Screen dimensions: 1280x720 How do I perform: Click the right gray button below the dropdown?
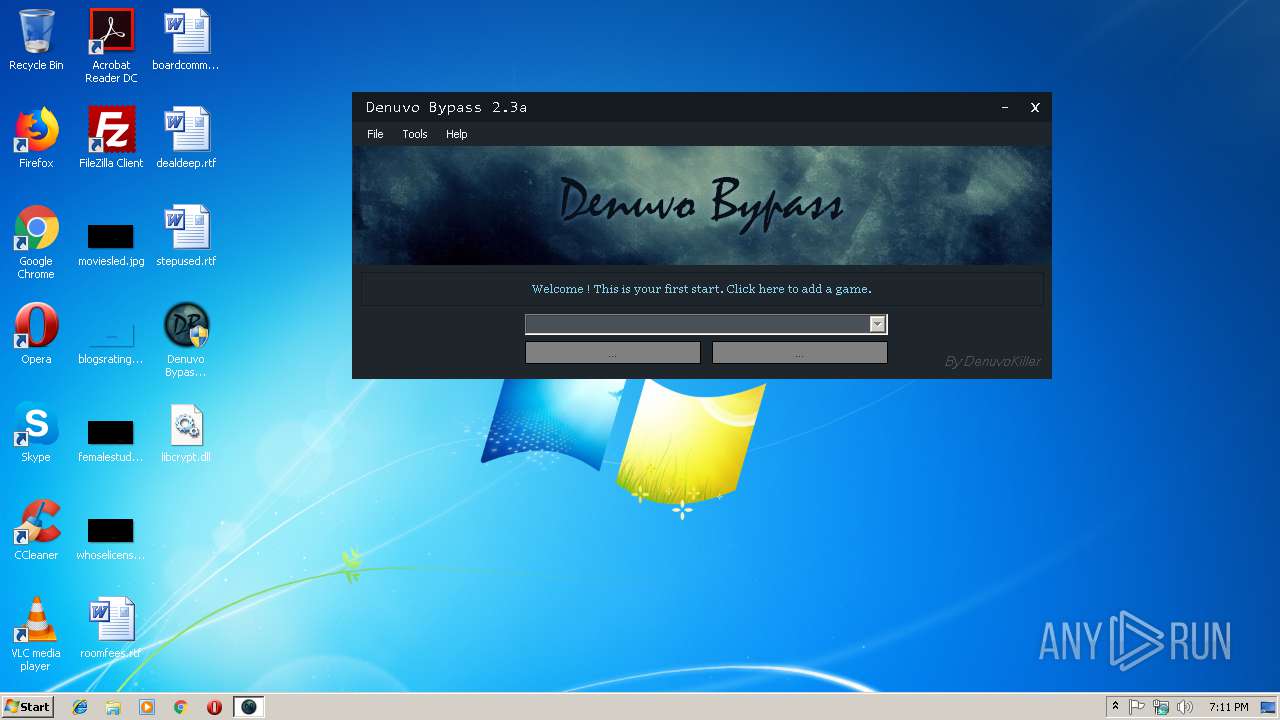[x=799, y=353]
